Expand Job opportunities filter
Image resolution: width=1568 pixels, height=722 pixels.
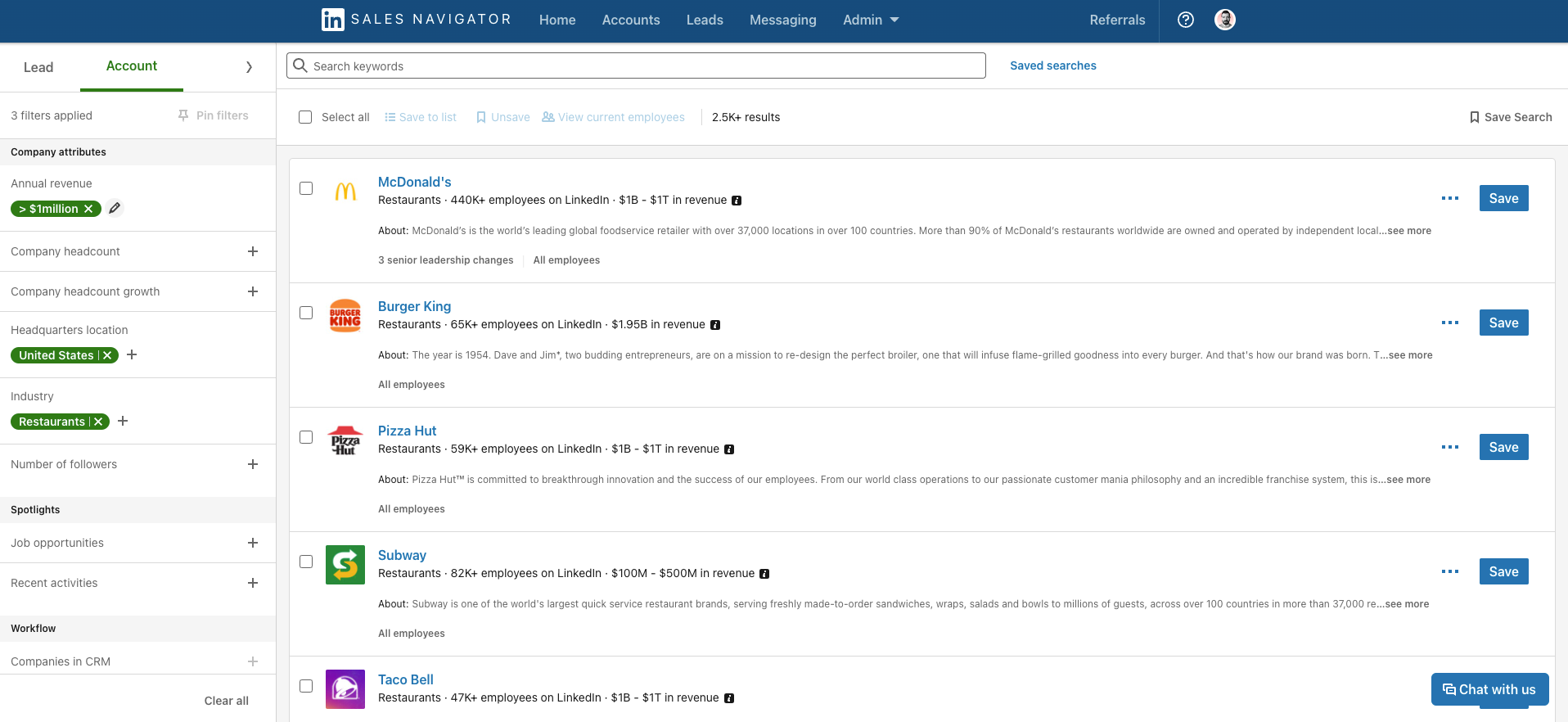(x=253, y=543)
